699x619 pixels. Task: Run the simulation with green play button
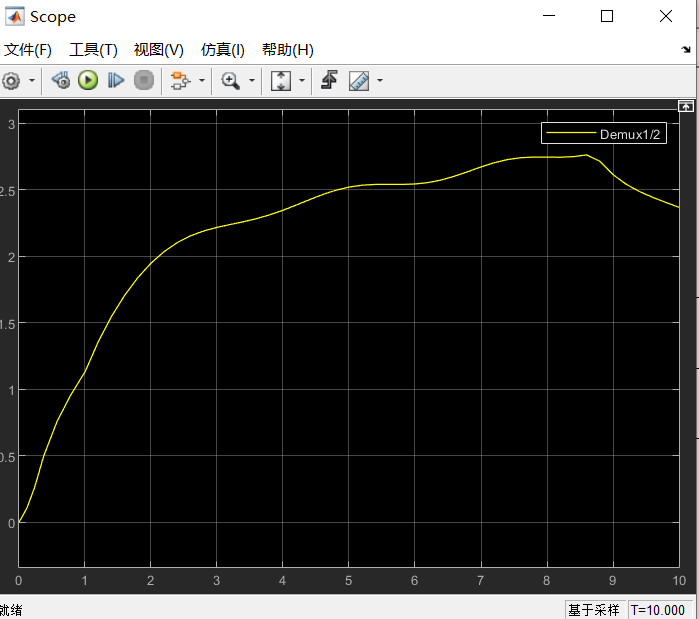coord(88,81)
